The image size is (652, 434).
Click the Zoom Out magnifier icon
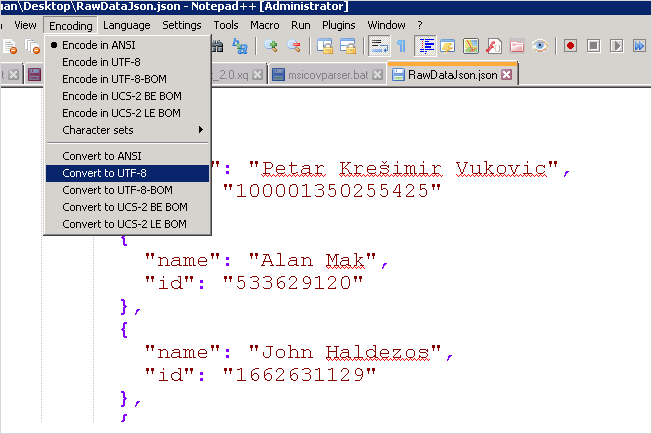pos(294,46)
